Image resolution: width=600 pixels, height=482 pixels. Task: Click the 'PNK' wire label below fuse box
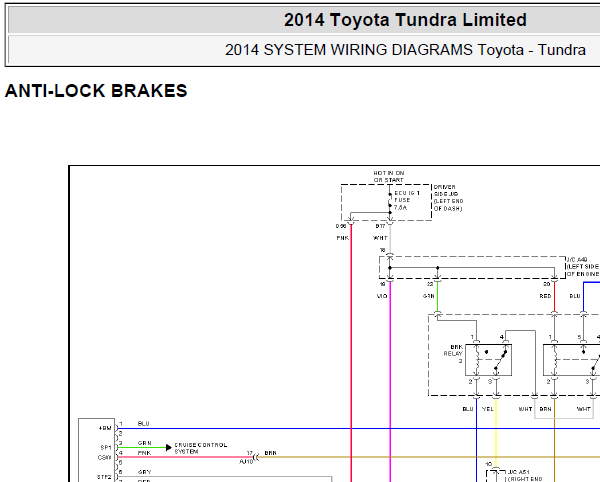(342, 238)
